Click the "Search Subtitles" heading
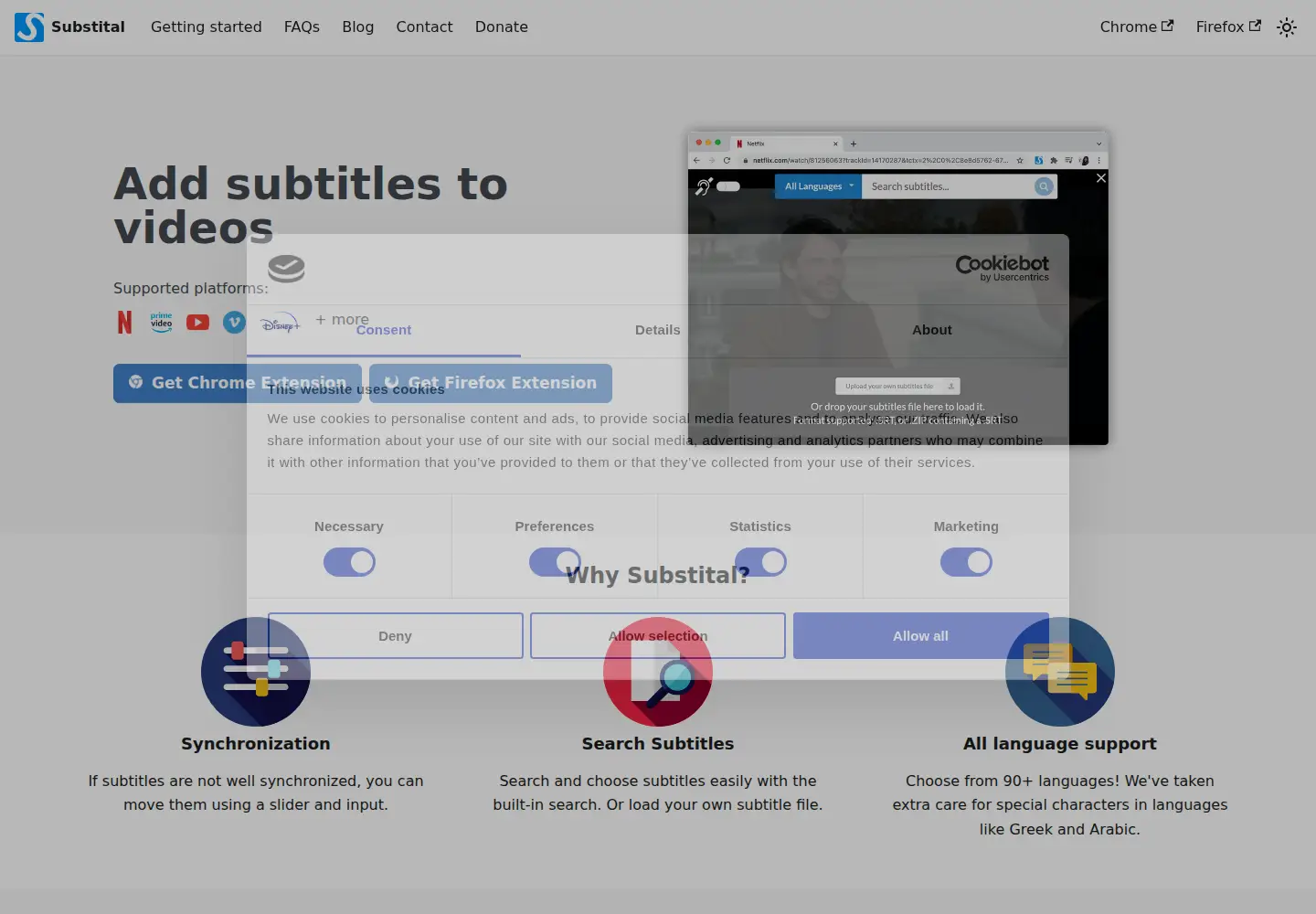This screenshot has height=914, width=1316. point(658,744)
